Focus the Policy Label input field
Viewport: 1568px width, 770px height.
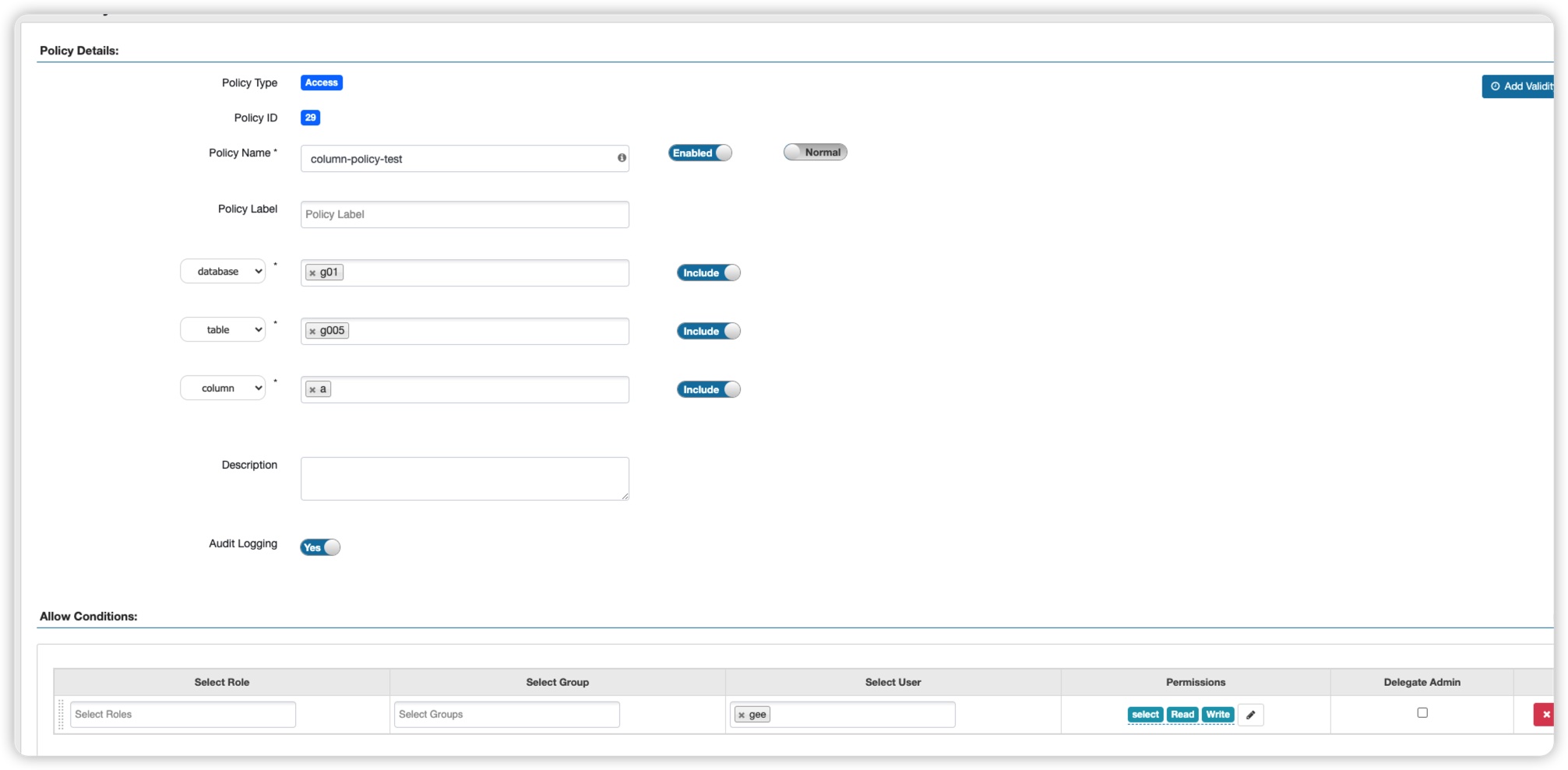coord(464,215)
